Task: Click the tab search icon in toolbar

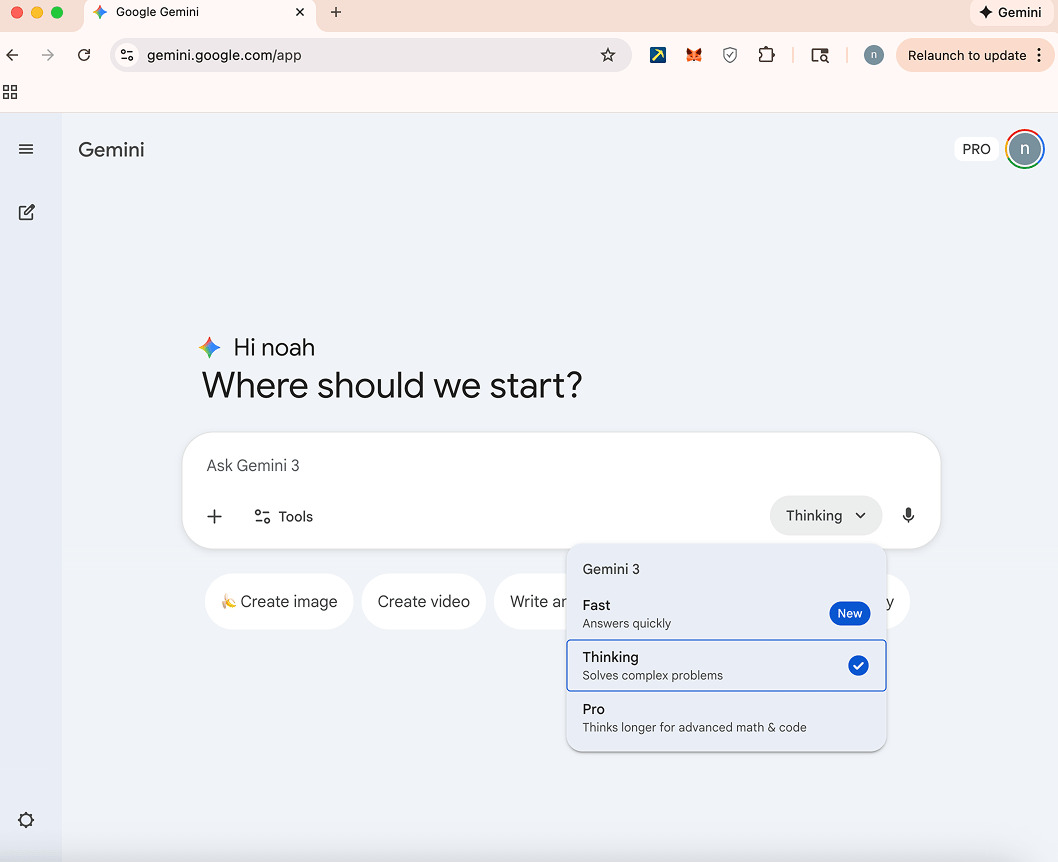Action: [820, 55]
